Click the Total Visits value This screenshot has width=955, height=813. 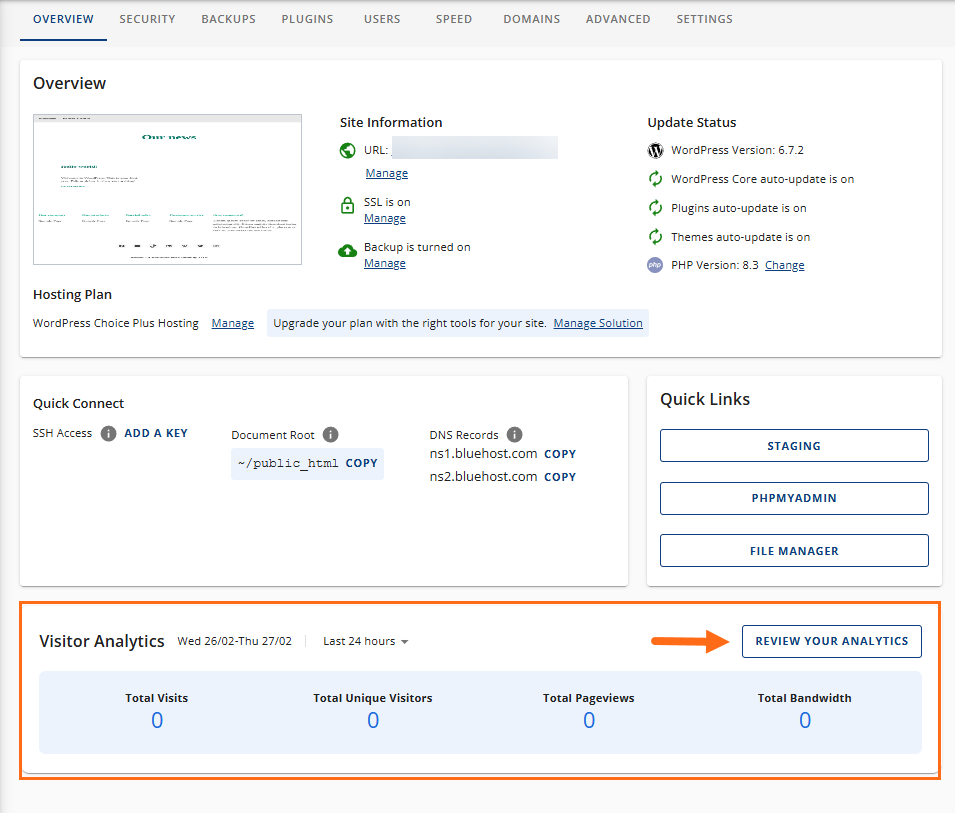point(157,720)
